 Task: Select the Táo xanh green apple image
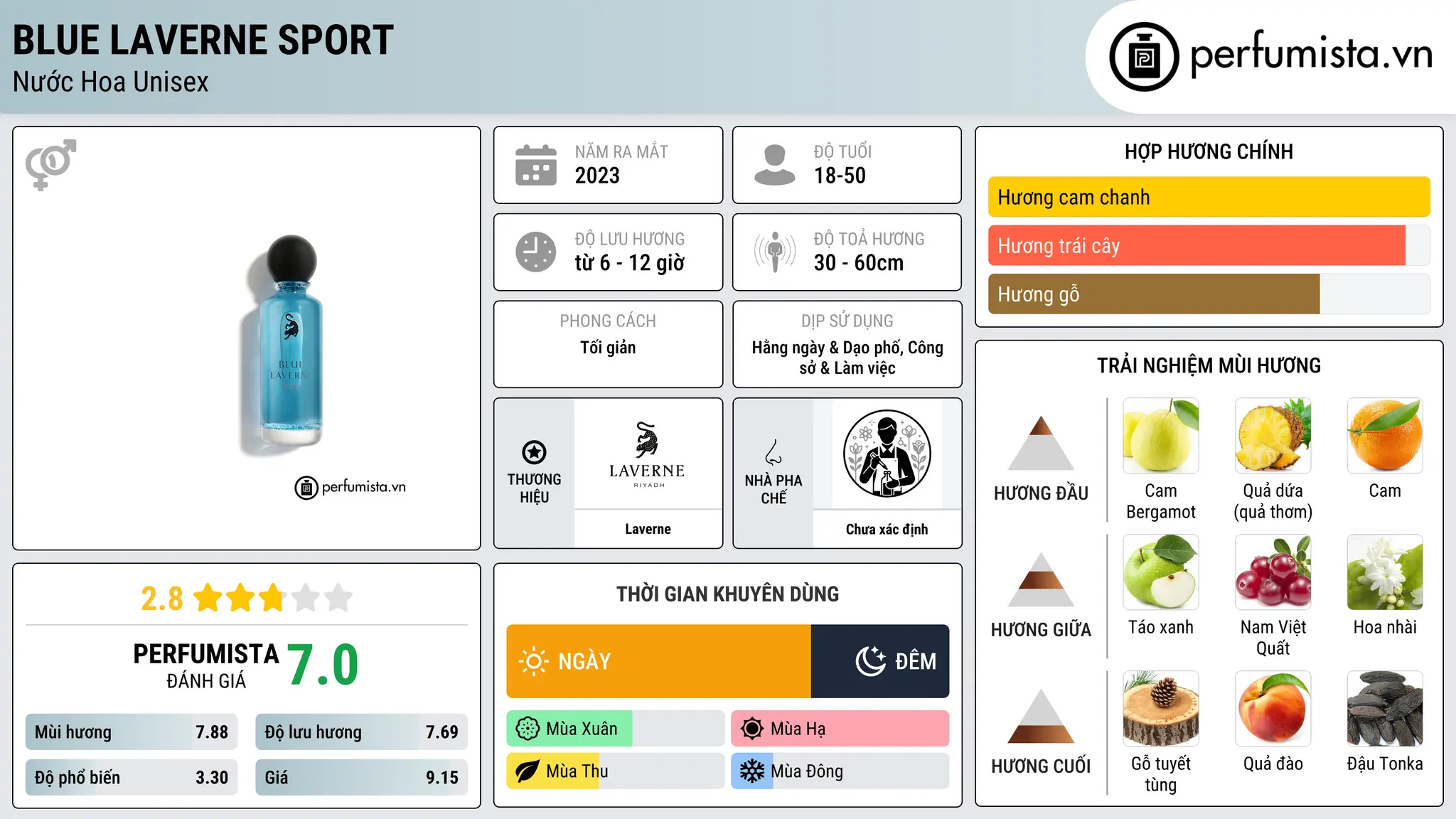1160,572
